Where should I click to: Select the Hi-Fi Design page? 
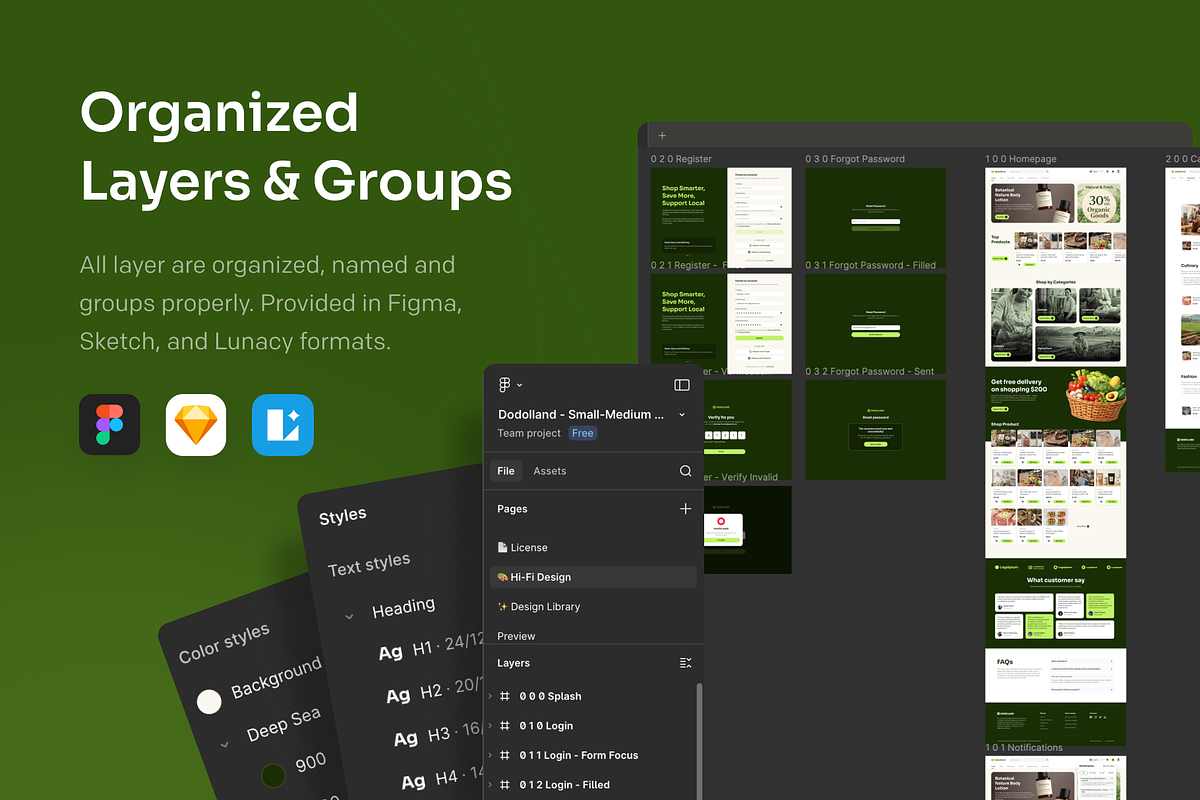pyautogui.click(x=593, y=577)
